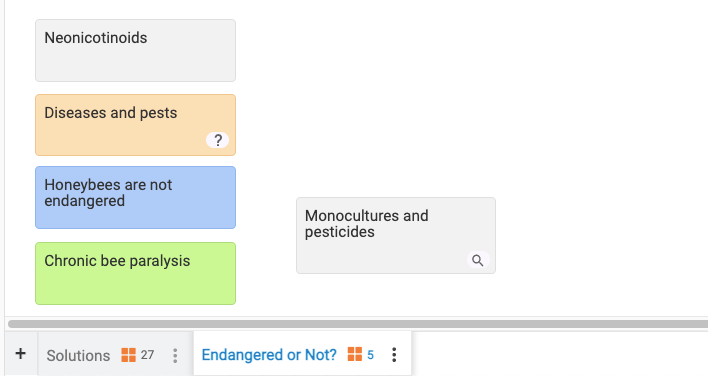Switch to the Solutions tab
Viewport: 708px width, 376px height.
click(x=78, y=356)
